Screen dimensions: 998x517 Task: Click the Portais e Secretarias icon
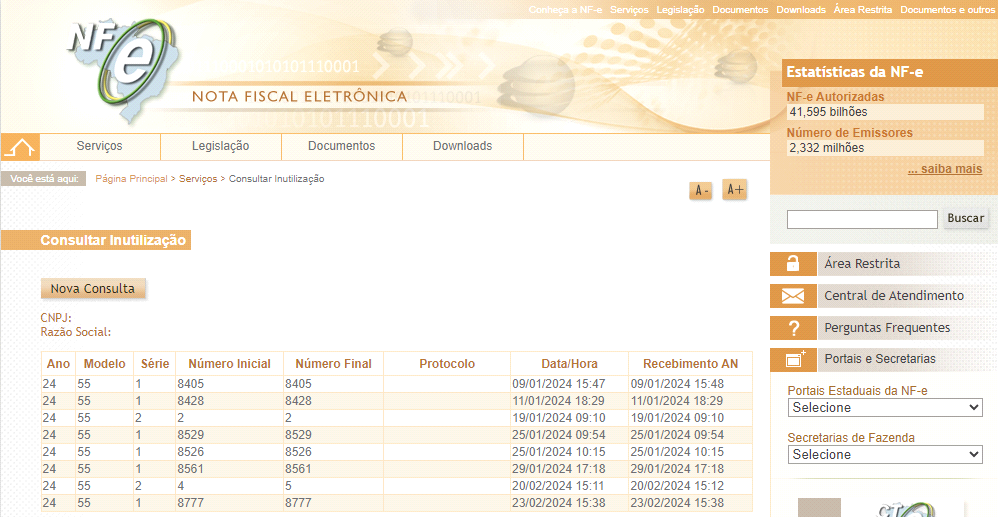click(x=794, y=359)
